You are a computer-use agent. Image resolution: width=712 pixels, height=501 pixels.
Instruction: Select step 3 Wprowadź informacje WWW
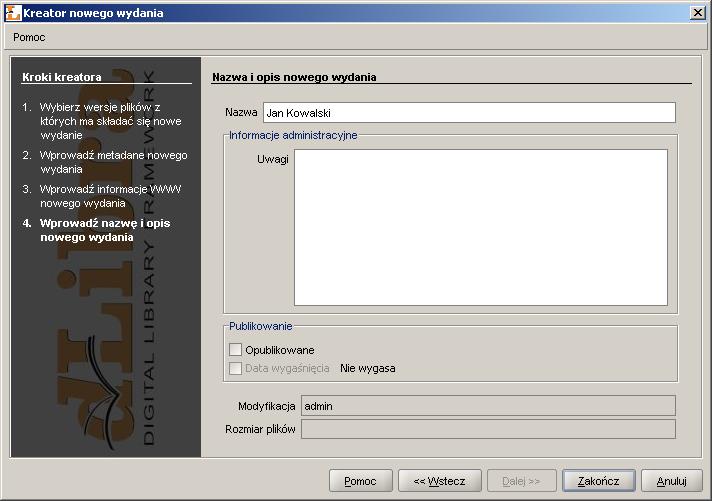click(102, 196)
